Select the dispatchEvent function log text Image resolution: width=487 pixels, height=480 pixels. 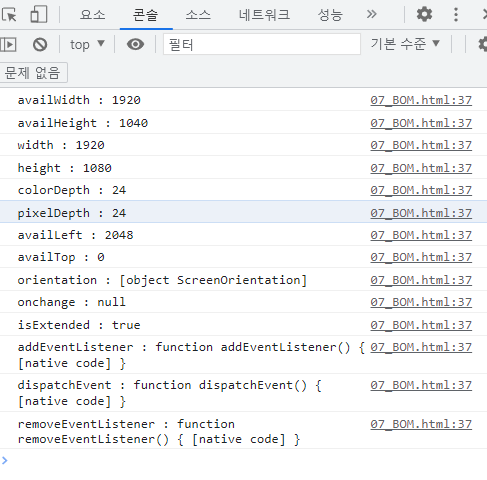(x=170, y=393)
